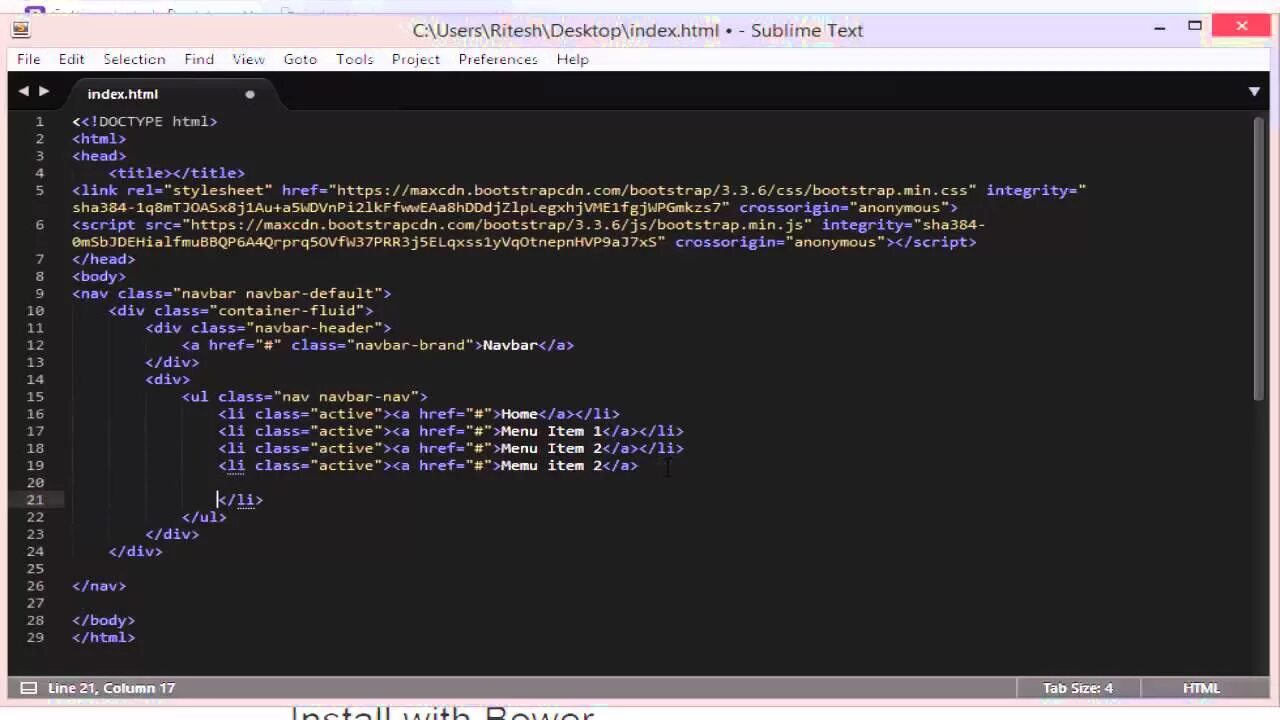Go to previous tab with left arrow
Viewport: 1280px width, 720px height.
[24, 91]
